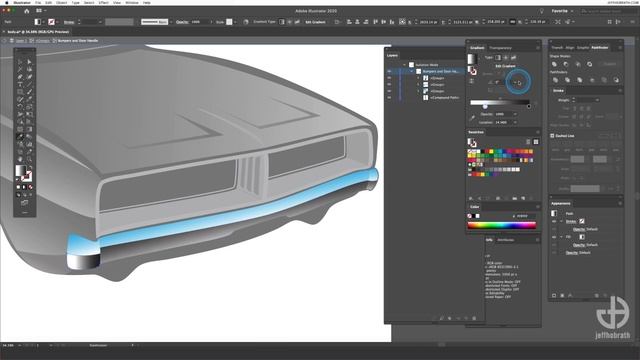Click the black gradient stop on slider
The image size is (640, 360).
coord(529,107)
